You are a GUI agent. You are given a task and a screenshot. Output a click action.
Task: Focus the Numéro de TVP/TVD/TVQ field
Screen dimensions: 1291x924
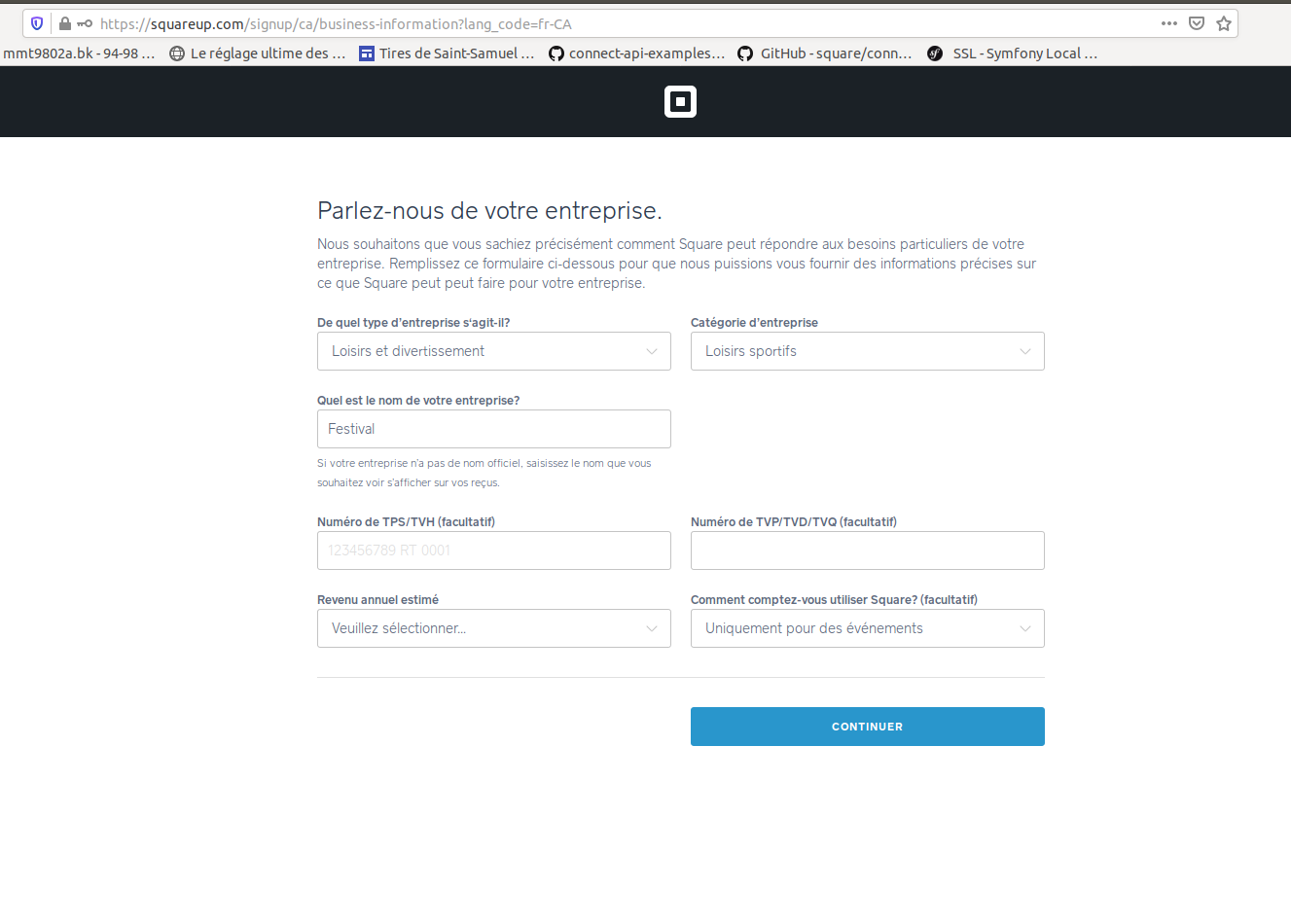[x=868, y=551]
